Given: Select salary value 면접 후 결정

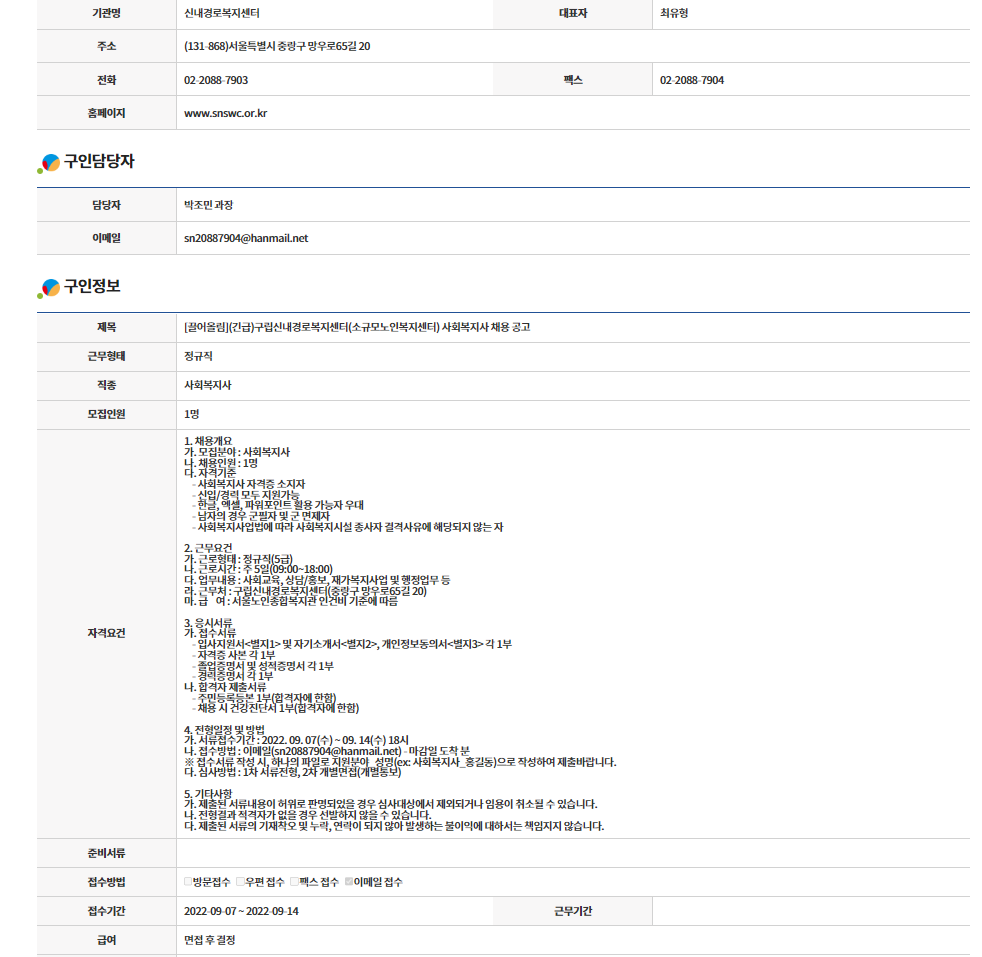Looking at the screenshot, I should point(210,940).
